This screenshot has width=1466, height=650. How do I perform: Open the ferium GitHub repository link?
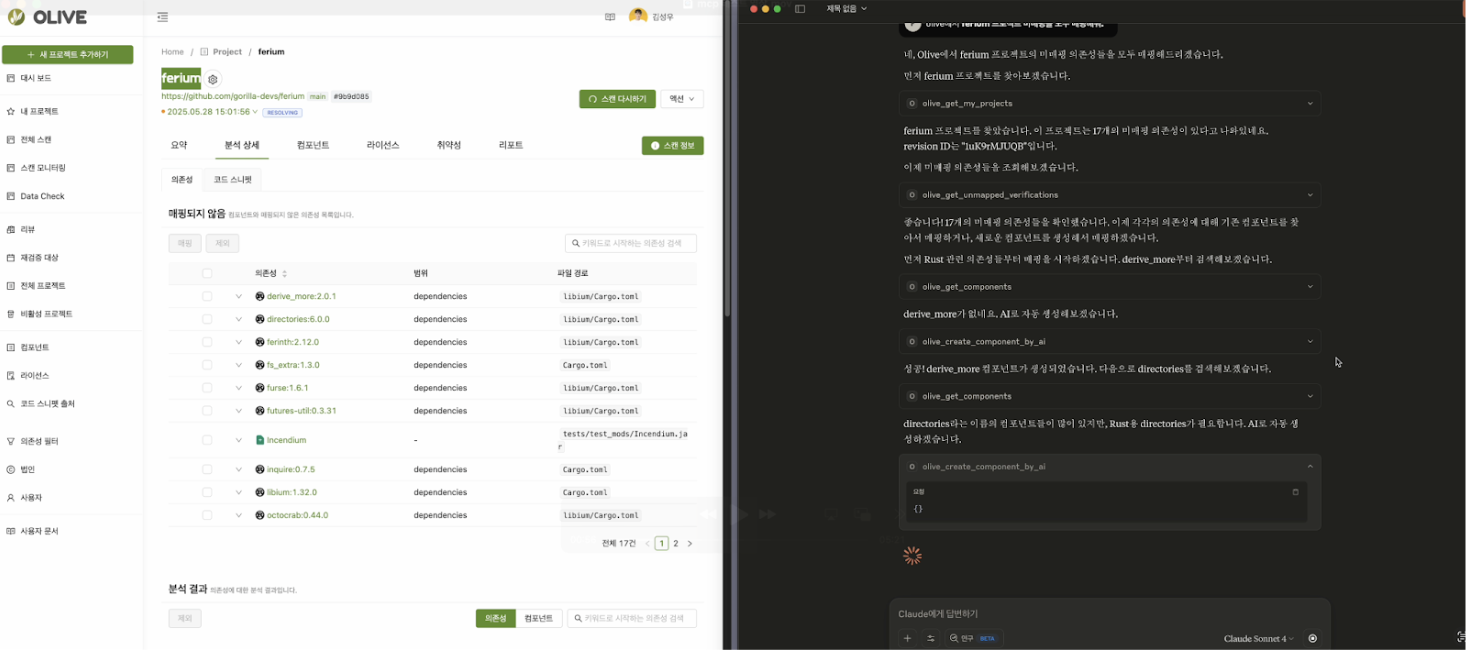point(232,96)
